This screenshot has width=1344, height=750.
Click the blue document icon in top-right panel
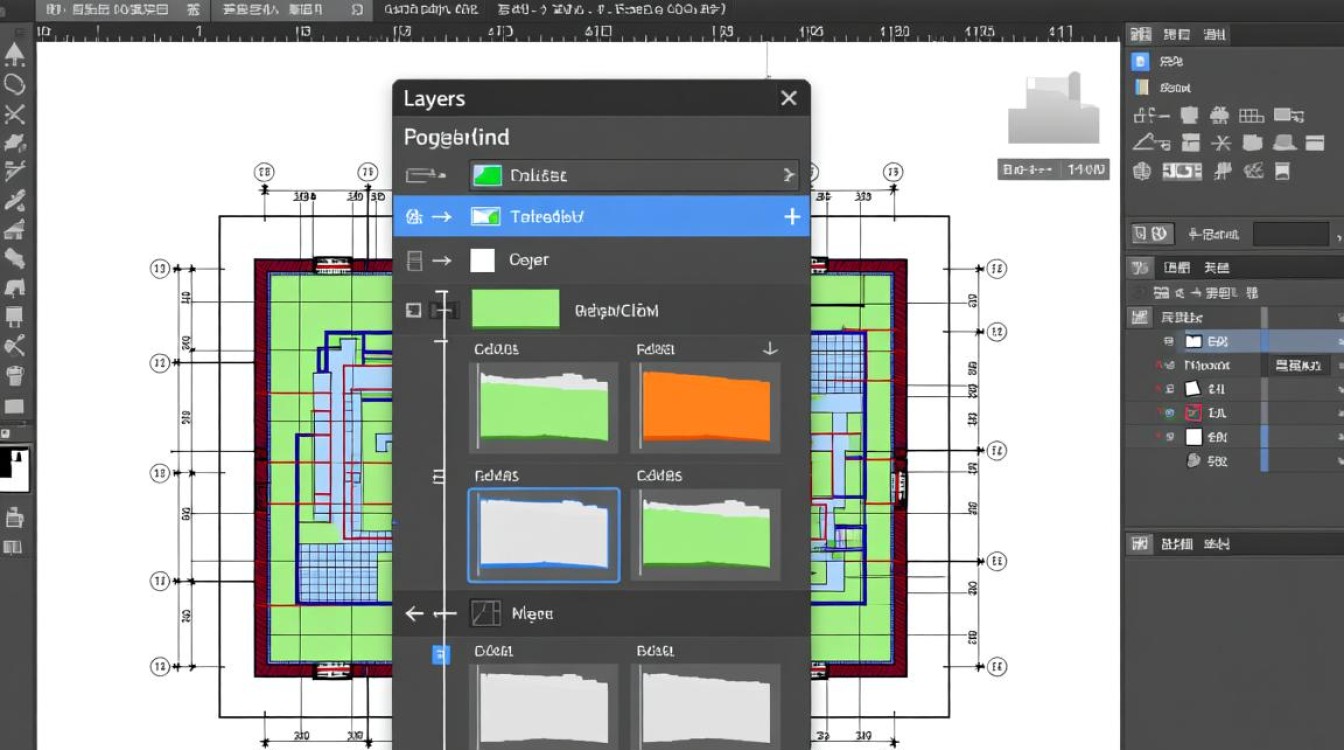point(1140,62)
